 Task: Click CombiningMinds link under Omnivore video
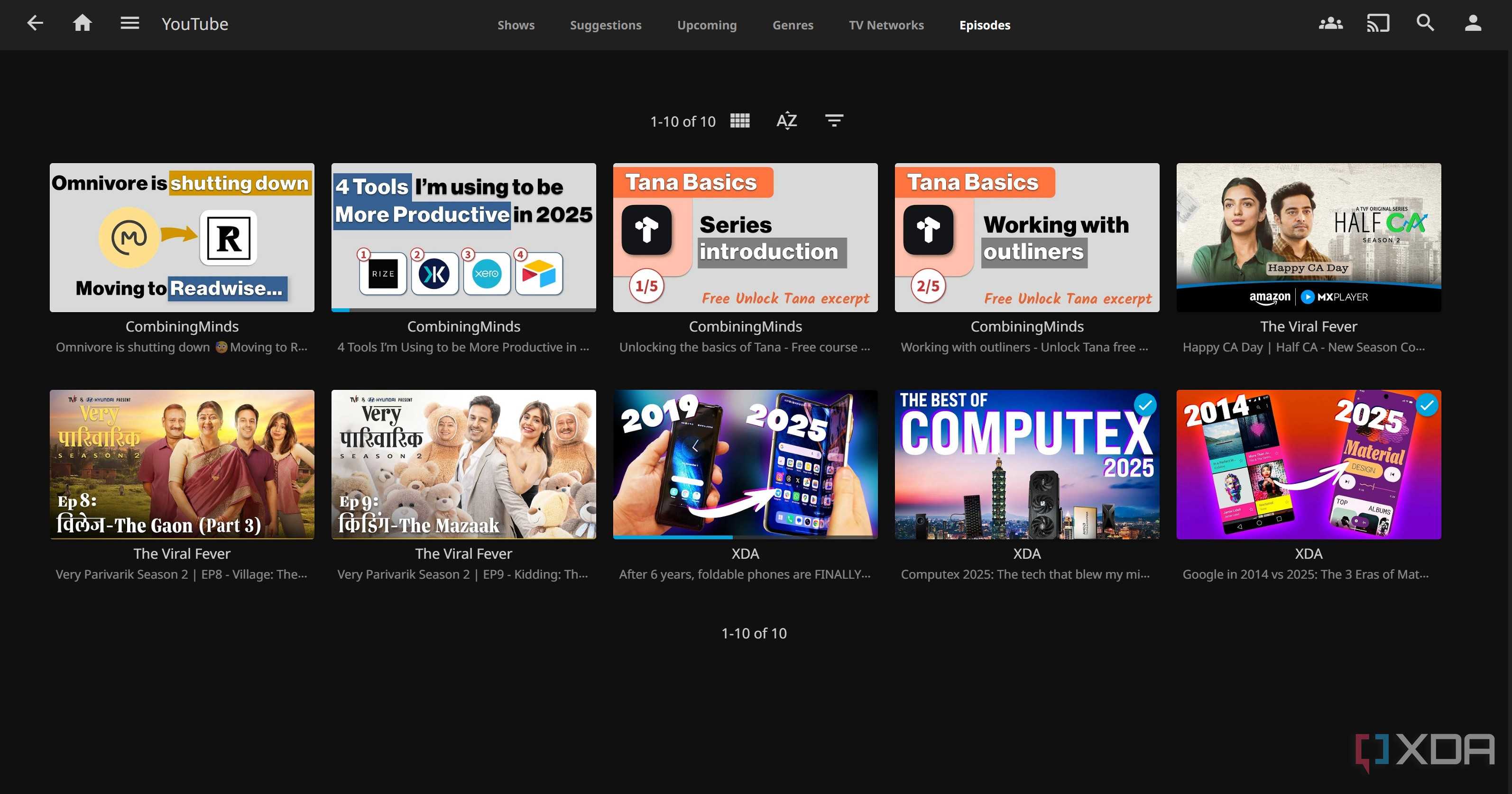point(182,326)
